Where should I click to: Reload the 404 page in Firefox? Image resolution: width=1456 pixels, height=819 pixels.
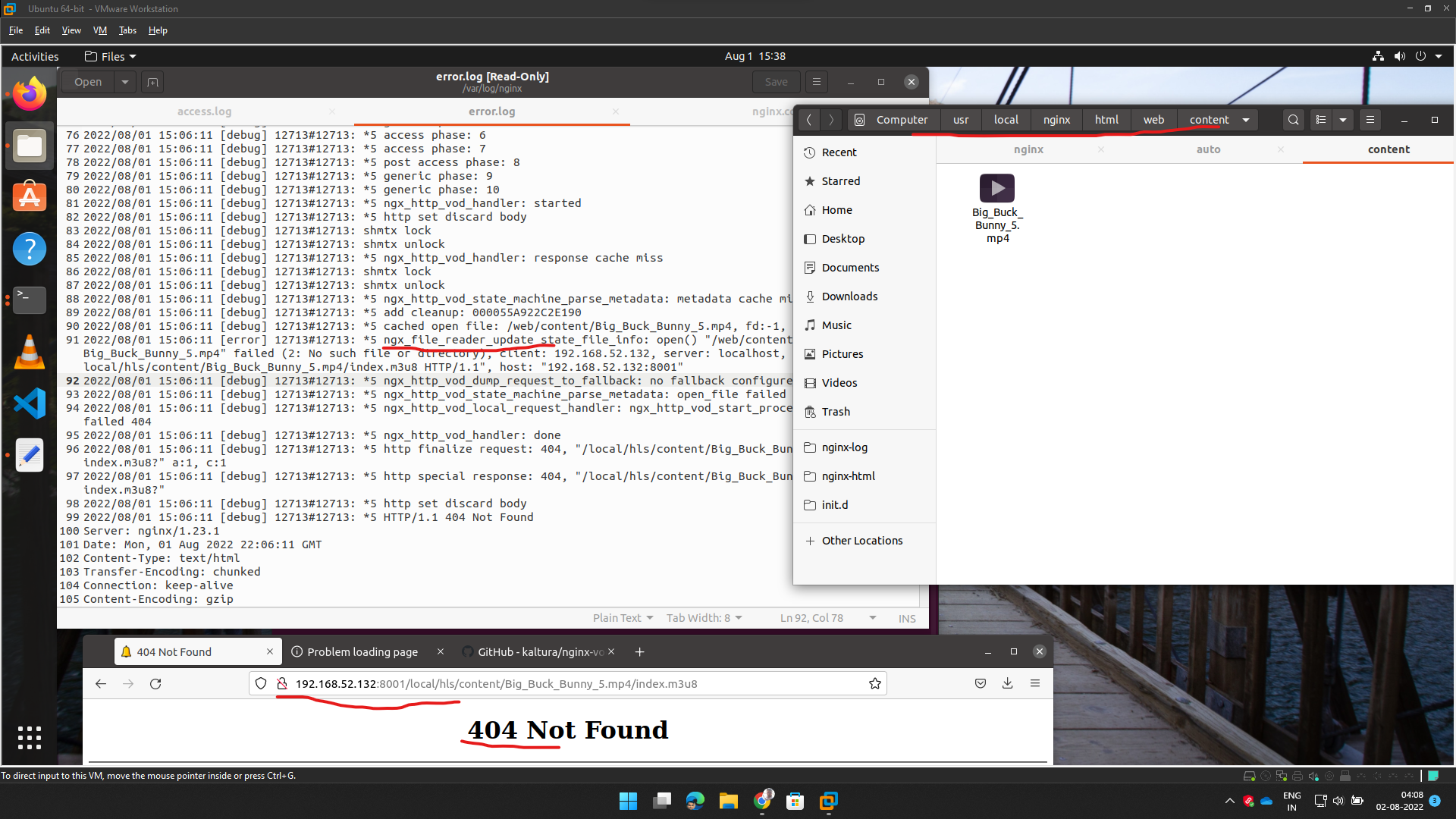click(x=155, y=683)
